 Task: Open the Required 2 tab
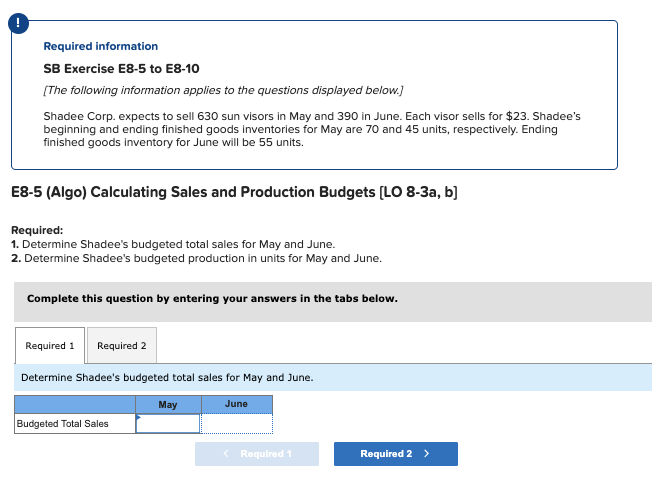click(x=122, y=346)
